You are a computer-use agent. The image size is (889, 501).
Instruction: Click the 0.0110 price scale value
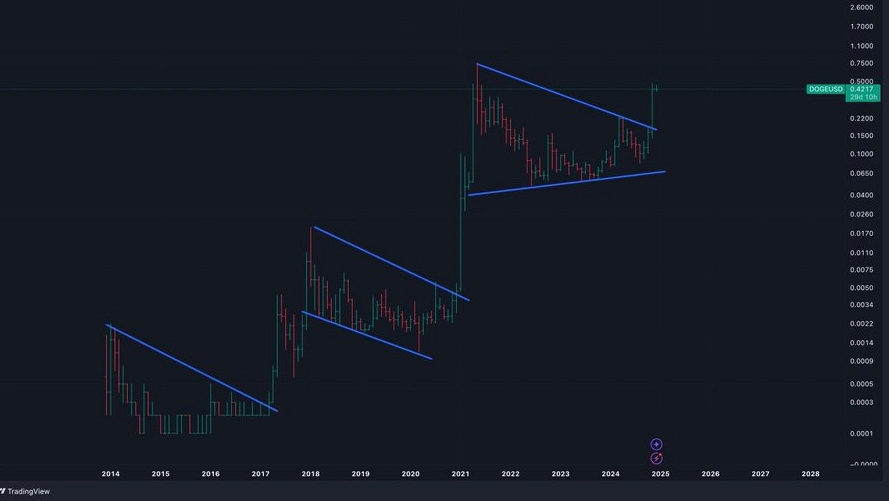(x=862, y=253)
